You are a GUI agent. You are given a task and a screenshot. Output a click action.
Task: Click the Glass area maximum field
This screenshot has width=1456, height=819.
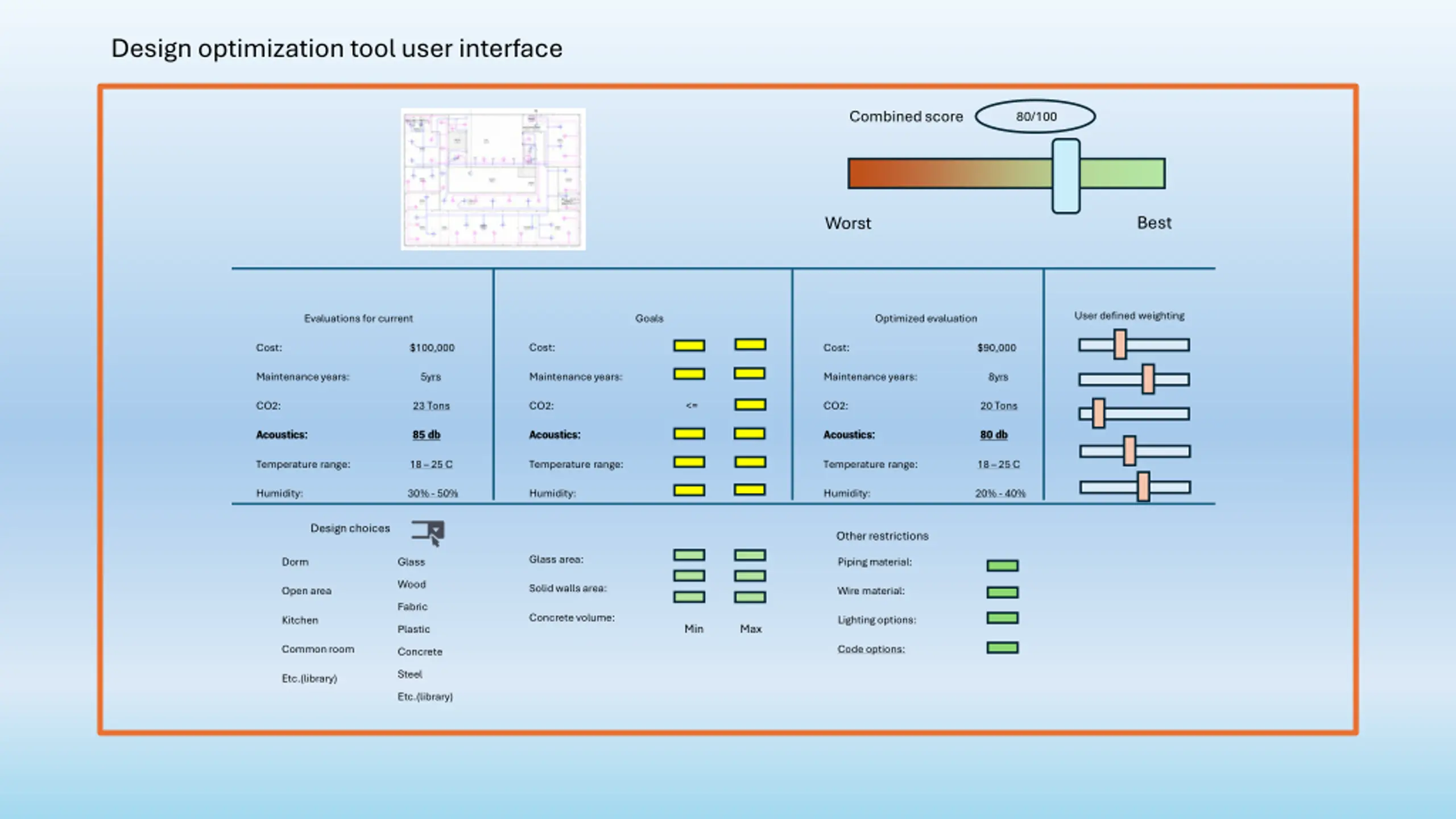(750, 555)
